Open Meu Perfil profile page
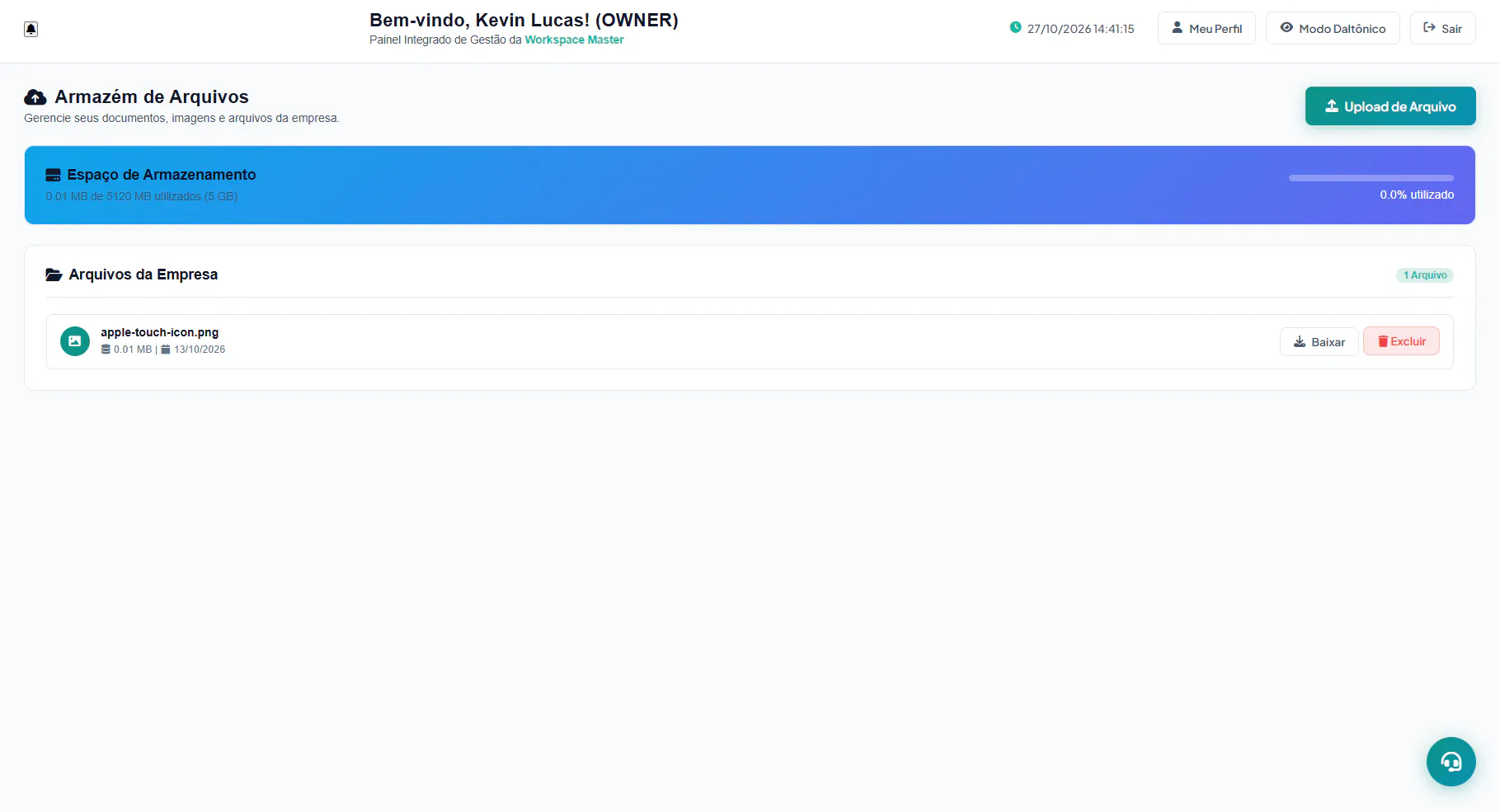Viewport: 1500px width, 812px height. [1206, 28]
